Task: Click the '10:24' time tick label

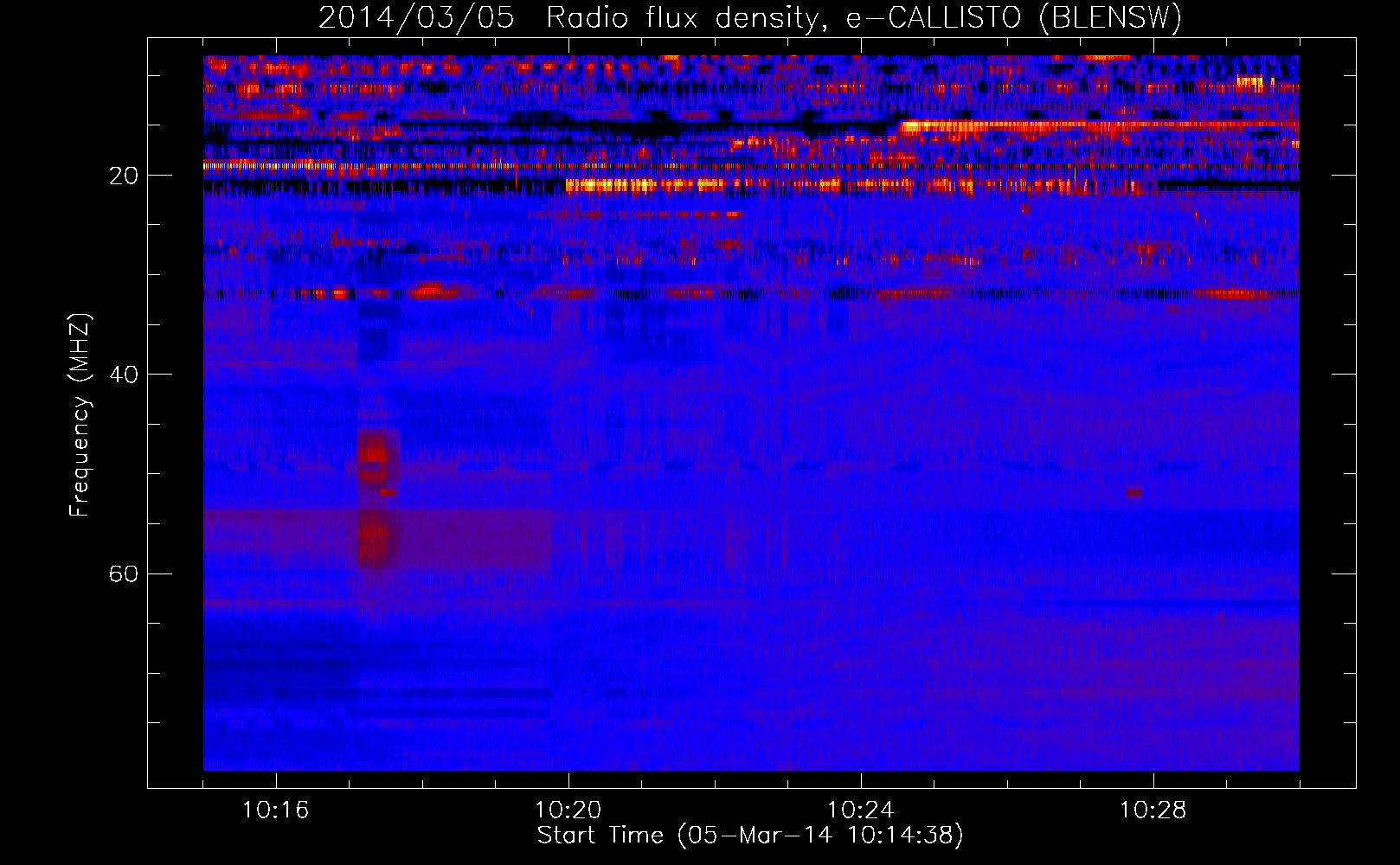Action: coord(860,811)
